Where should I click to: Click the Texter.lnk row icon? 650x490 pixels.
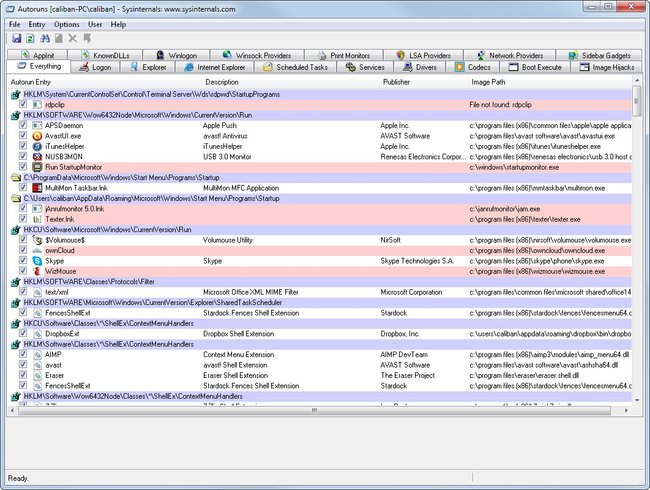[x=37, y=219]
